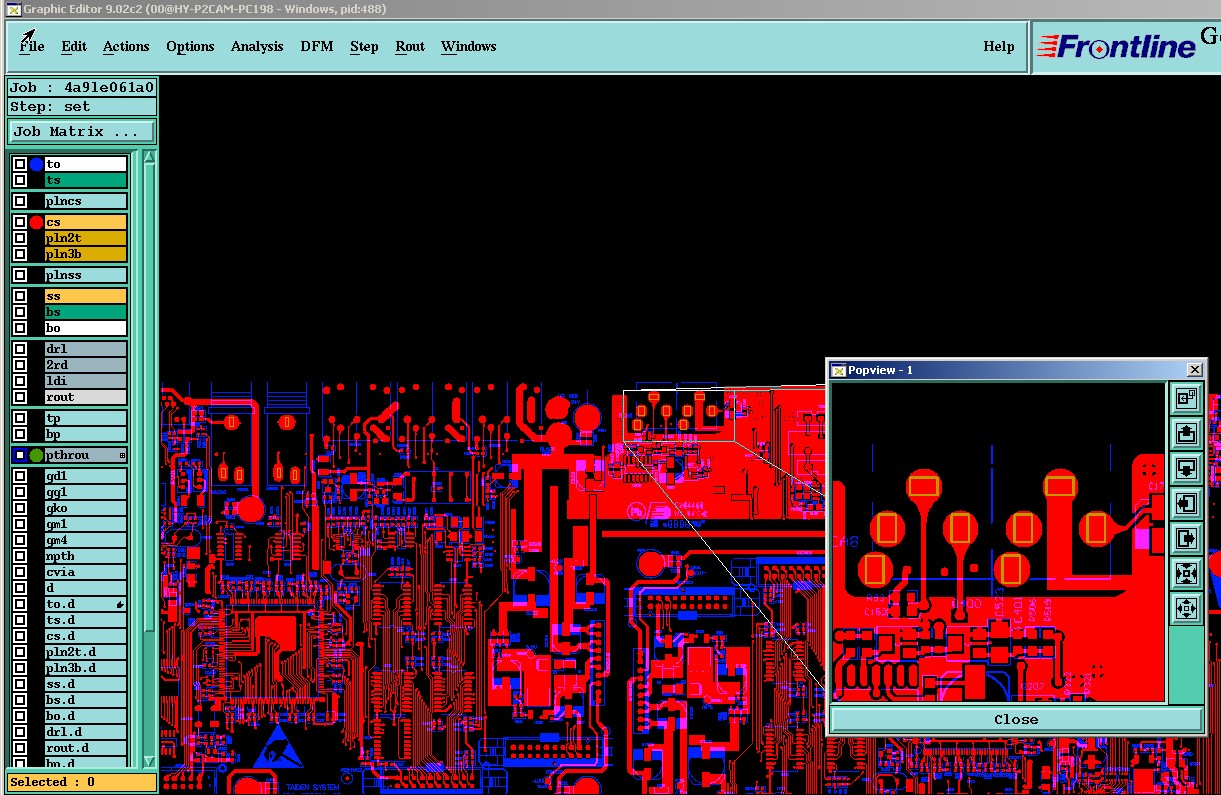Click the layer list scroll up arrow

[x=150, y=158]
